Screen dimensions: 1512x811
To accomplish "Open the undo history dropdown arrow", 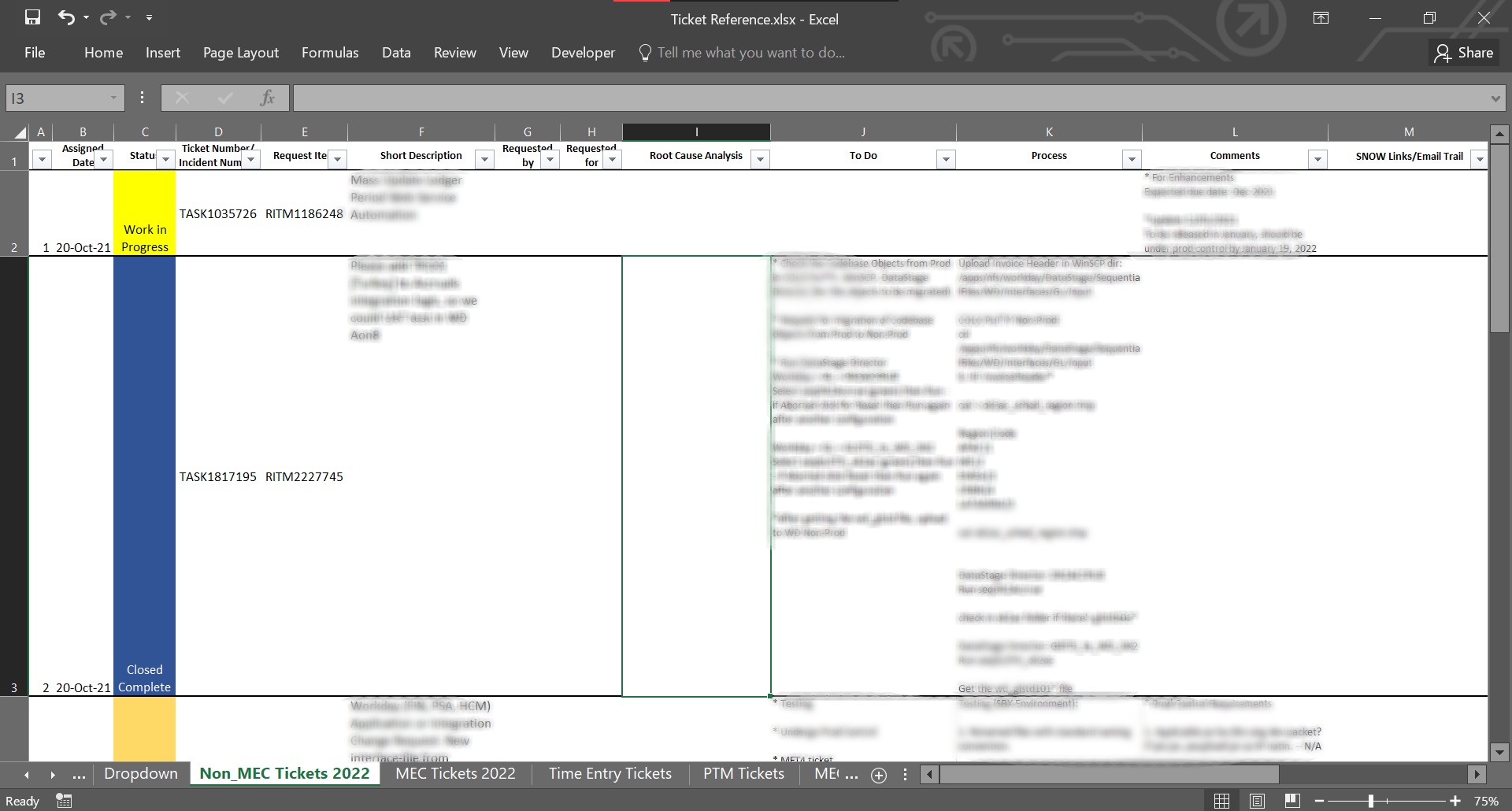I will [86, 17].
